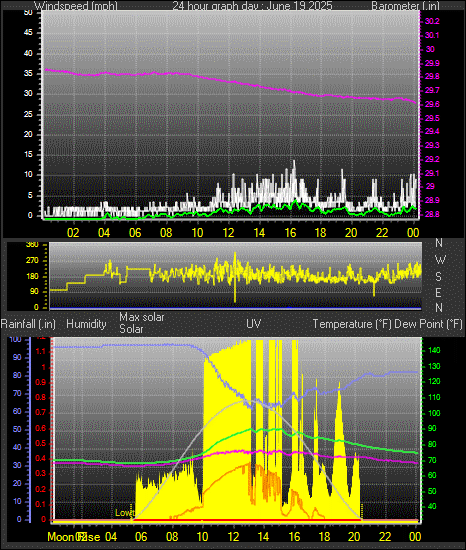
Task: Click the S compass label
Action: point(438,277)
